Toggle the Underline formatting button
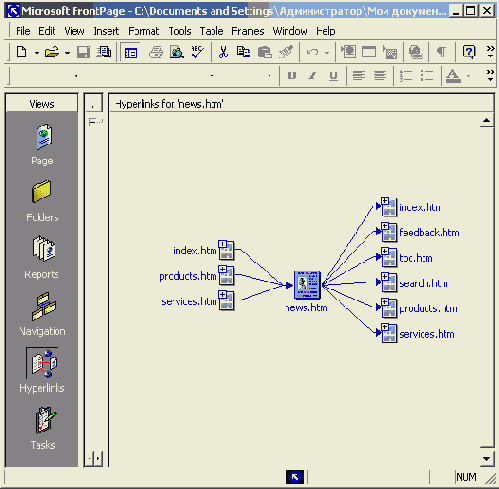This screenshot has height=489, width=499. (x=333, y=76)
